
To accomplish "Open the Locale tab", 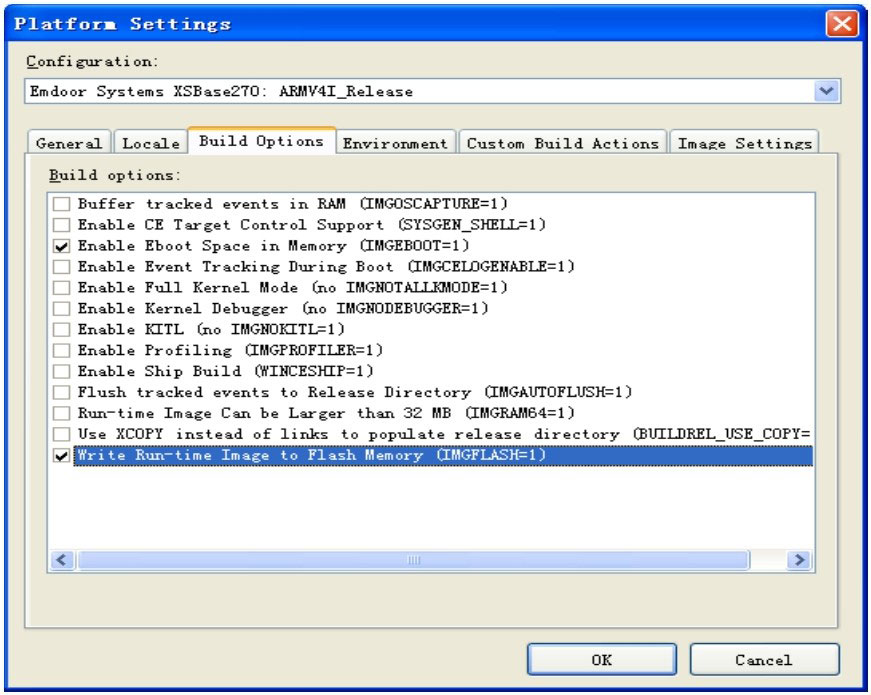I will [x=151, y=143].
